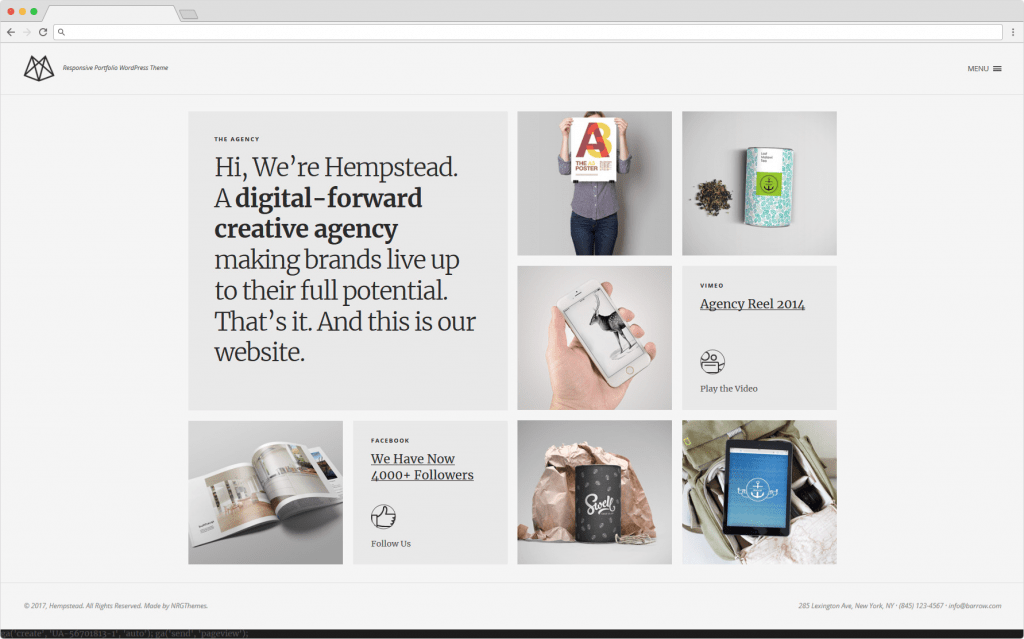
Task: Go back with browser back arrow
Action: click(11, 32)
